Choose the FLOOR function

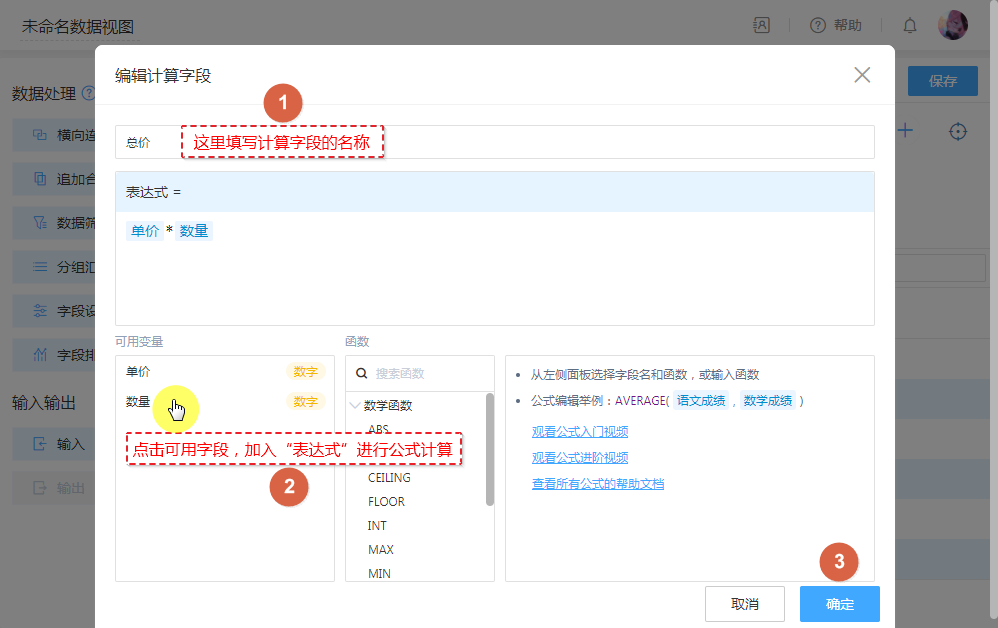pos(386,502)
